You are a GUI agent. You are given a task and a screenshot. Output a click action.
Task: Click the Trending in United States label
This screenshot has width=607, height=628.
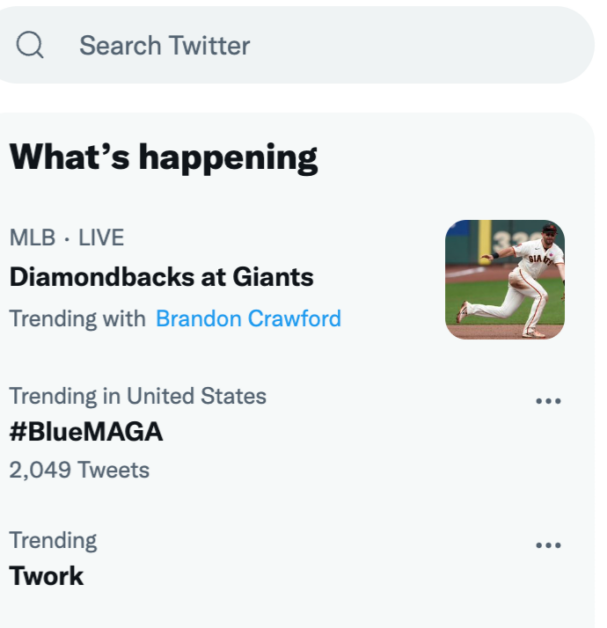[x=138, y=396]
